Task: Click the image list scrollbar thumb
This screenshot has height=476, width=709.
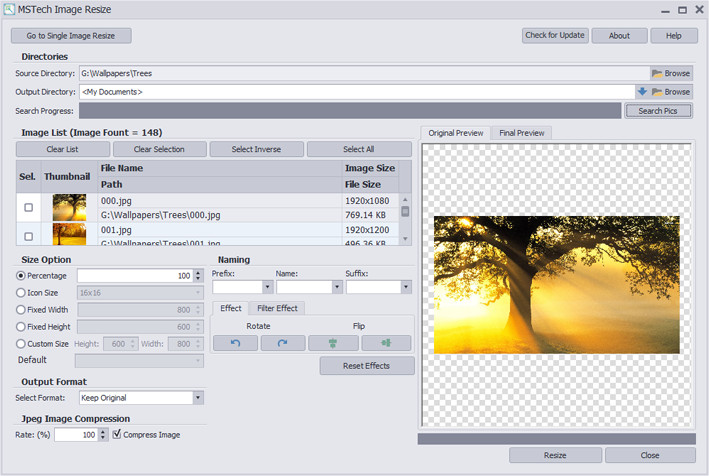Action: [405, 211]
